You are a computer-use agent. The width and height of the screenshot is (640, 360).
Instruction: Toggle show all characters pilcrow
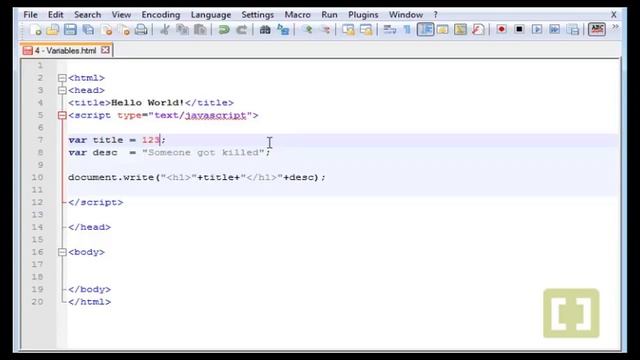[407, 30]
